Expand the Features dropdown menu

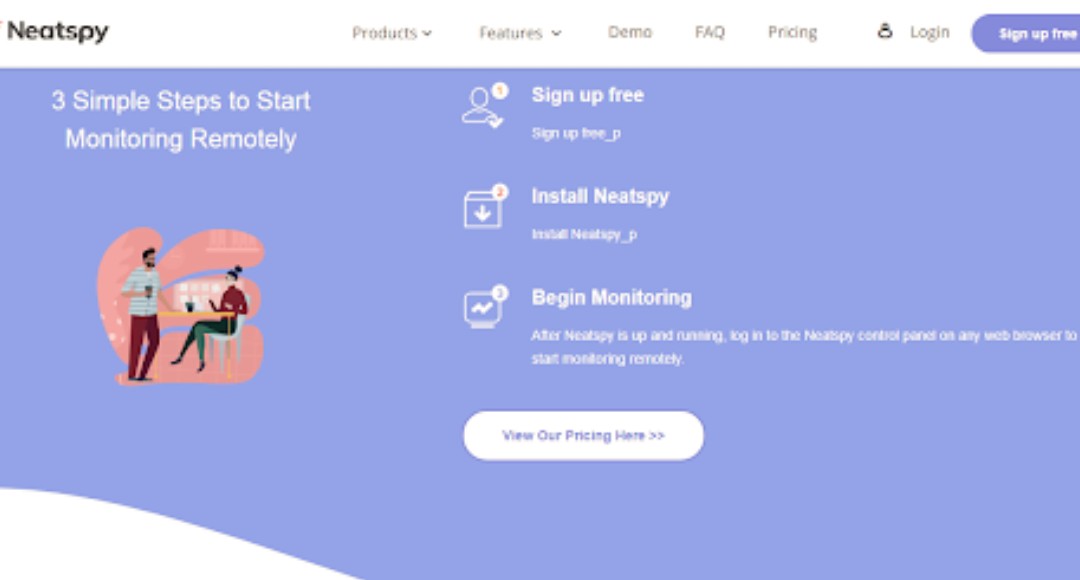coord(520,33)
